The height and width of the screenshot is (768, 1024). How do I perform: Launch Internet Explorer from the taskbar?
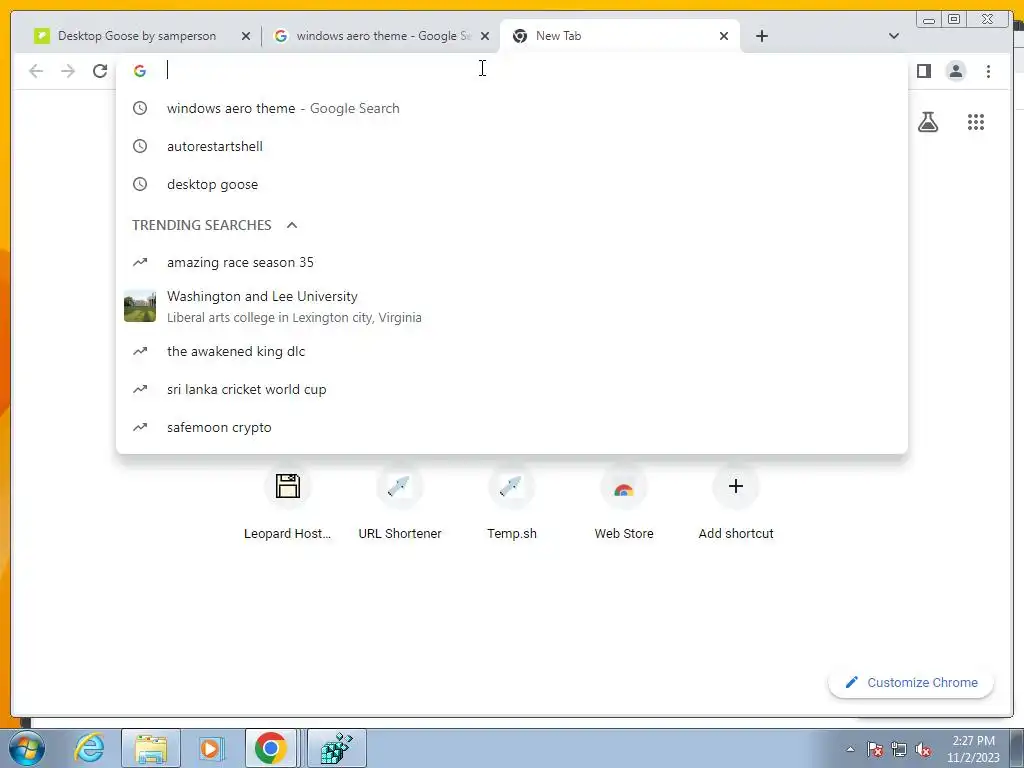point(89,748)
